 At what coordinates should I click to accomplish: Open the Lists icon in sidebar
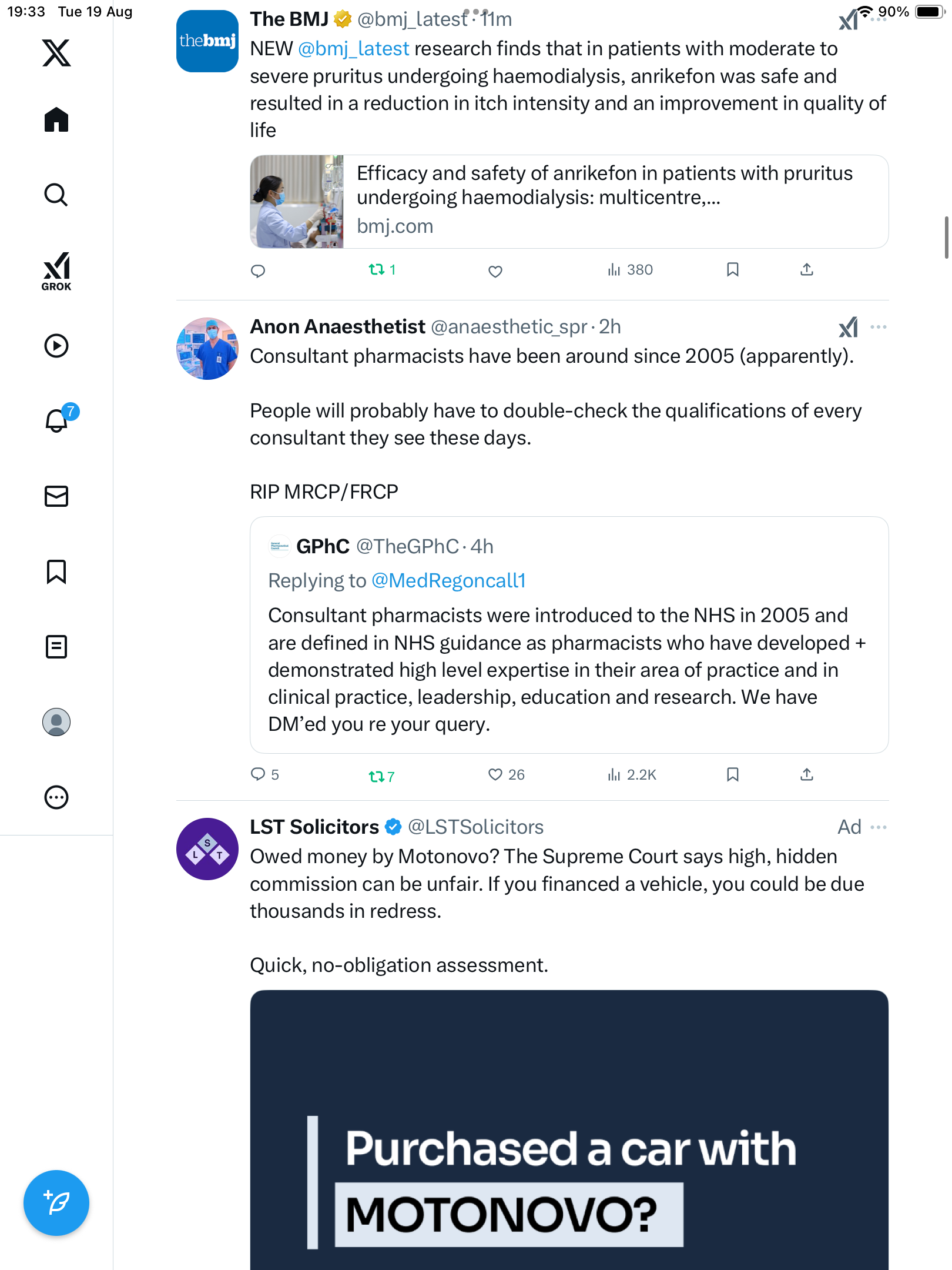click(x=56, y=647)
